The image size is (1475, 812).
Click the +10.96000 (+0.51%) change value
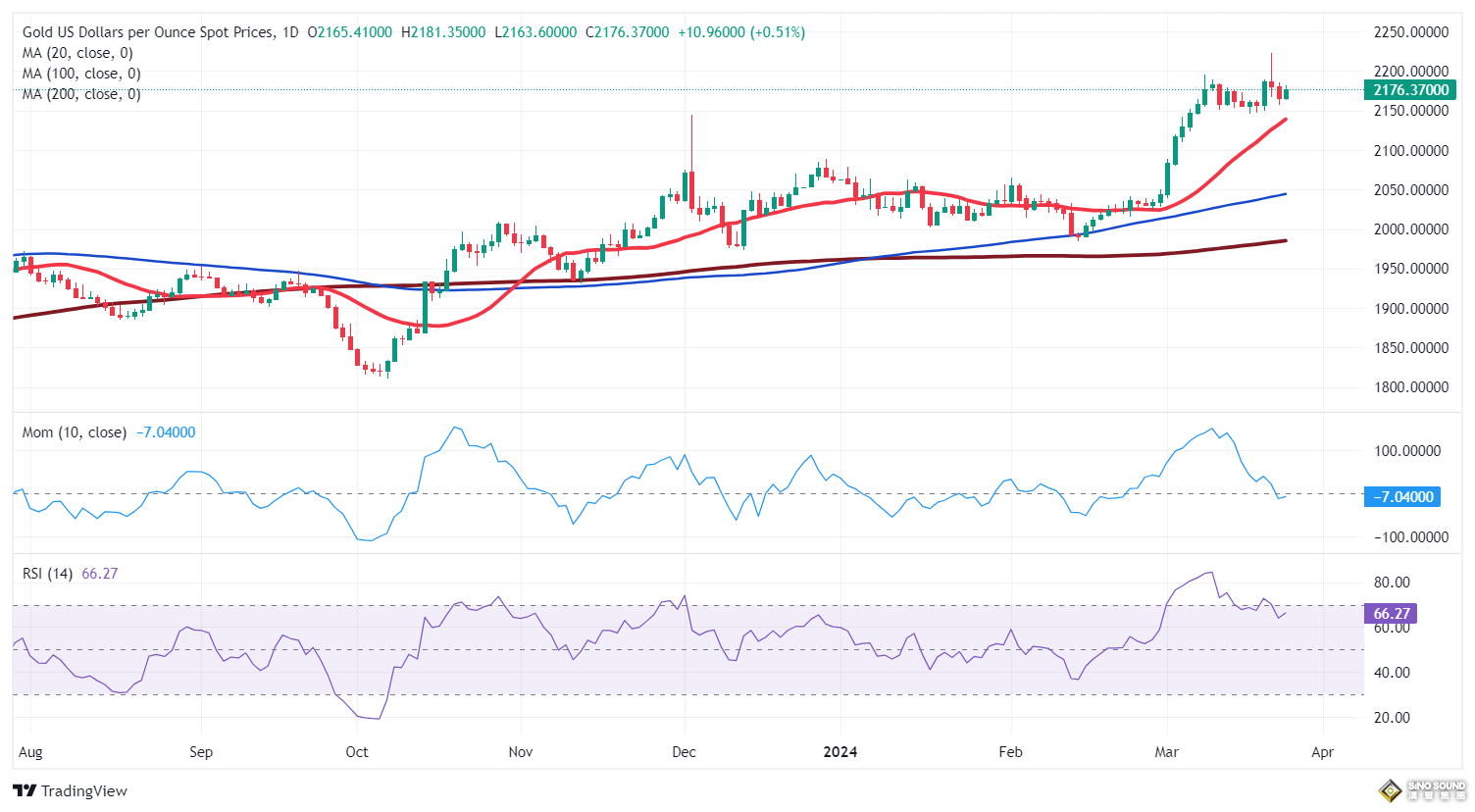pos(741,32)
